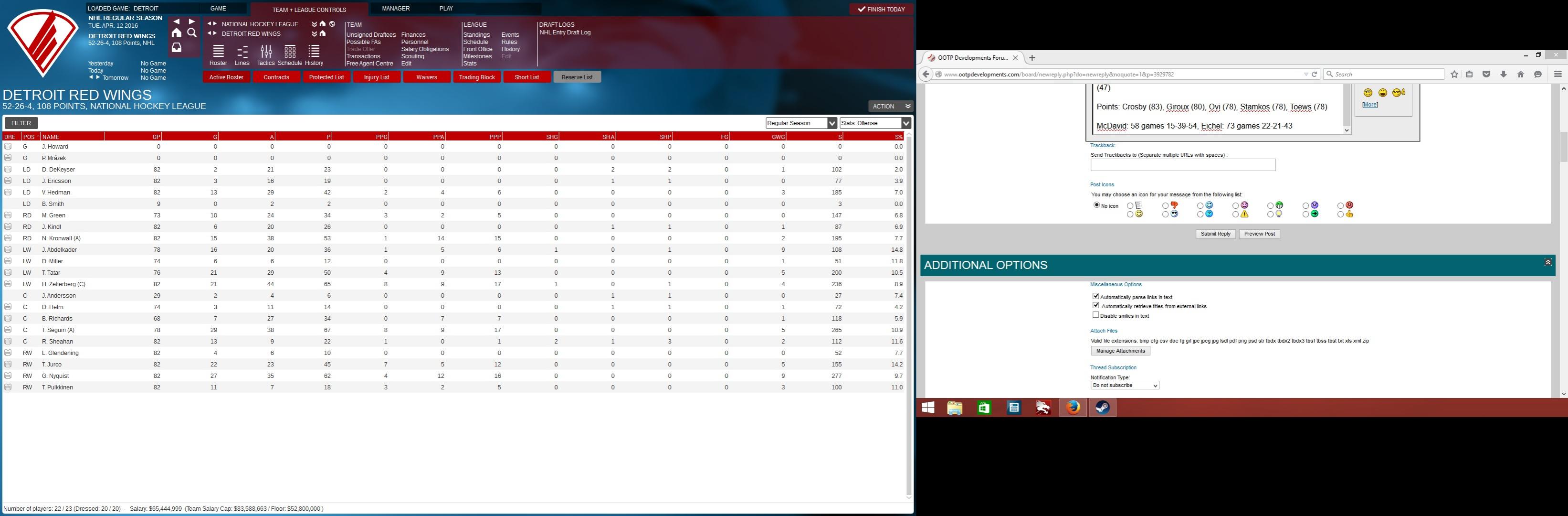The width and height of the screenshot is (1568, 516).
Task: Open the Roster screen icon
Action: pyautogui.click(x=218, y=52)
